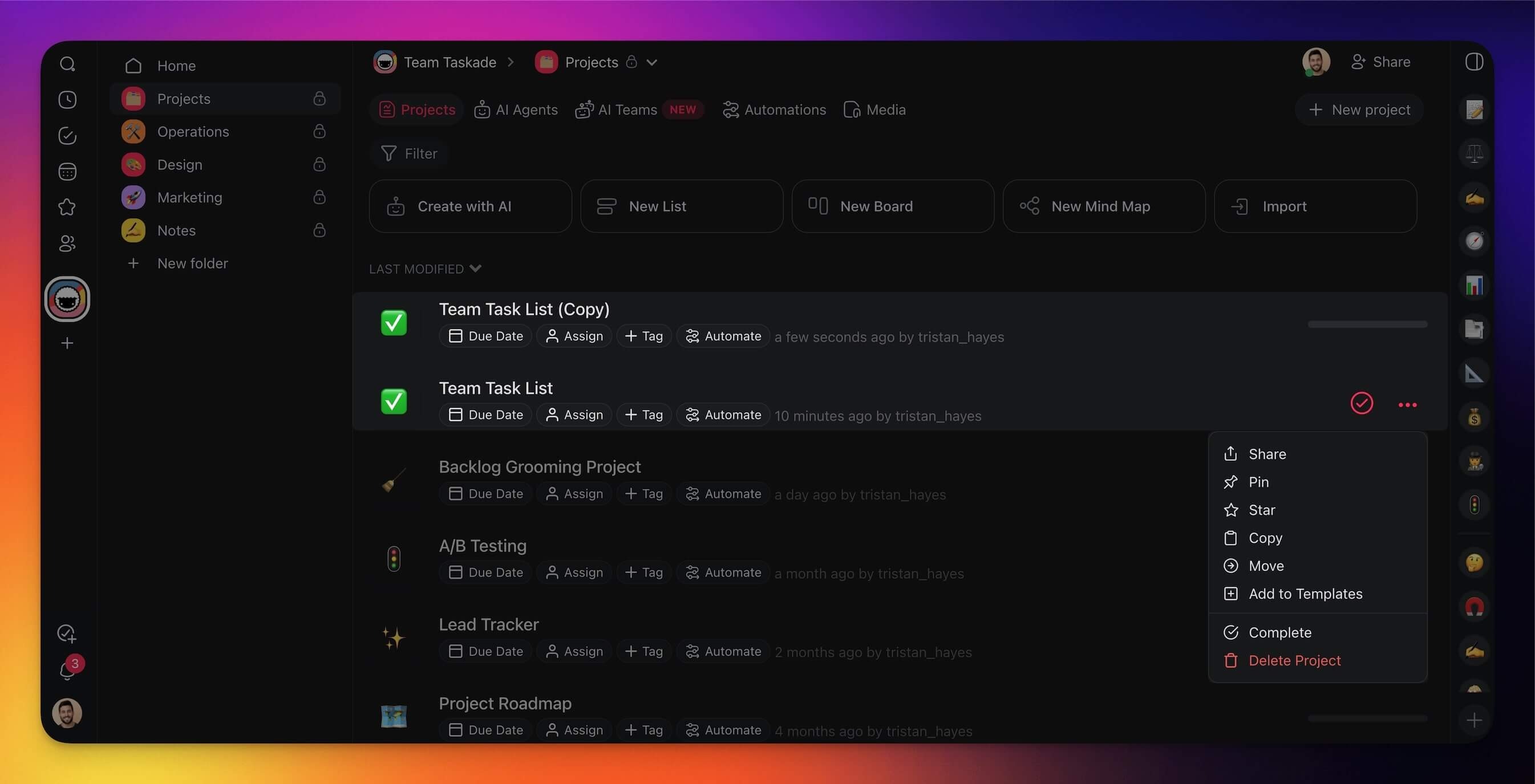Toggle the right side panel icon
The height and width of the screenshot is (784, 1535).
click(x=1473, y=62)
